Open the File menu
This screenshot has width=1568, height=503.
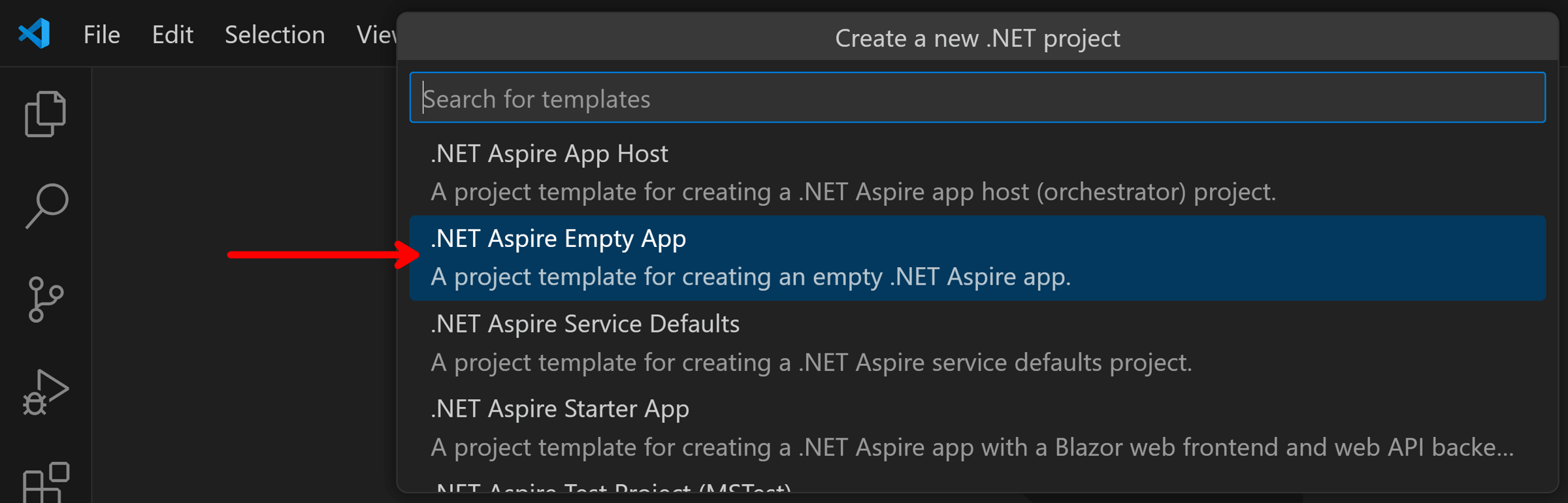point(102,34)
